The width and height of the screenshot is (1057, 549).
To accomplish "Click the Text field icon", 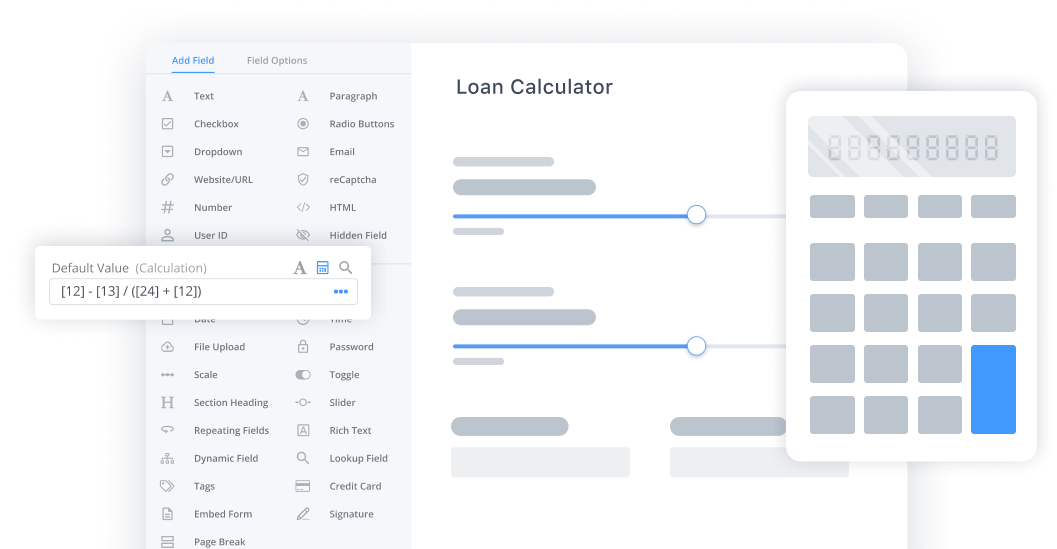I will [167, 96].
